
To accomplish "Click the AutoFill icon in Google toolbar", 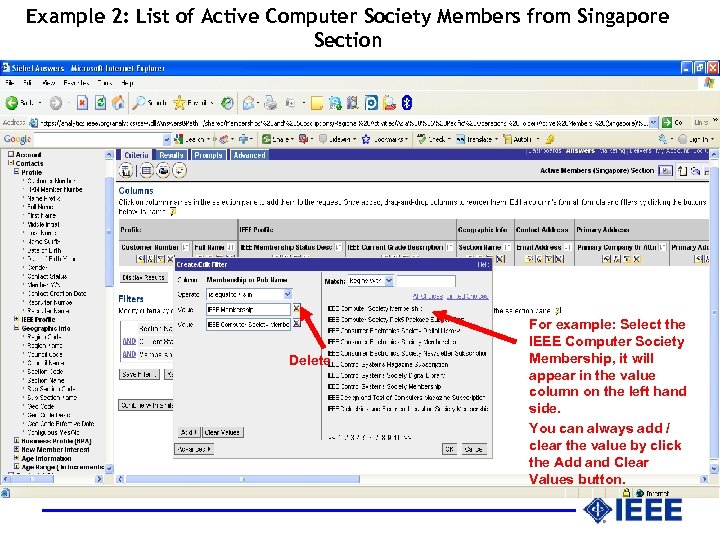I will click(507, 139).
